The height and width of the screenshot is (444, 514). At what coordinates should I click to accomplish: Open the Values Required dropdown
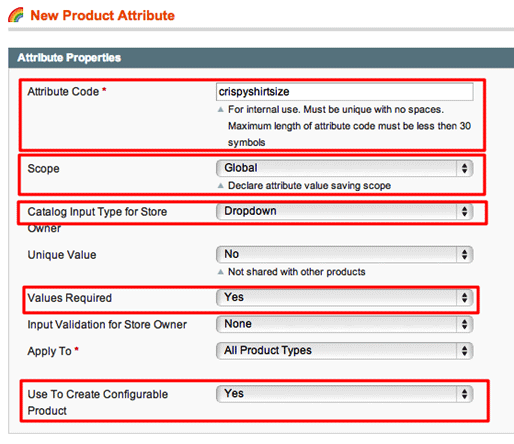344,297
